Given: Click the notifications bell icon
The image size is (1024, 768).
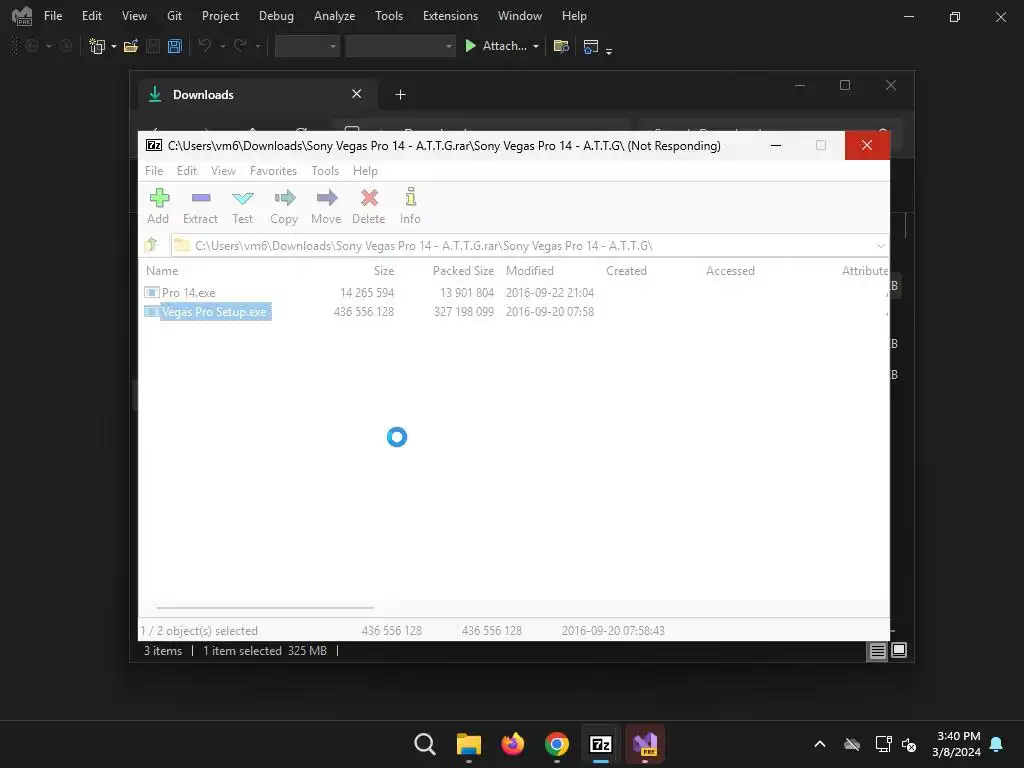Looking at the screenshot, I should (996, 744).
